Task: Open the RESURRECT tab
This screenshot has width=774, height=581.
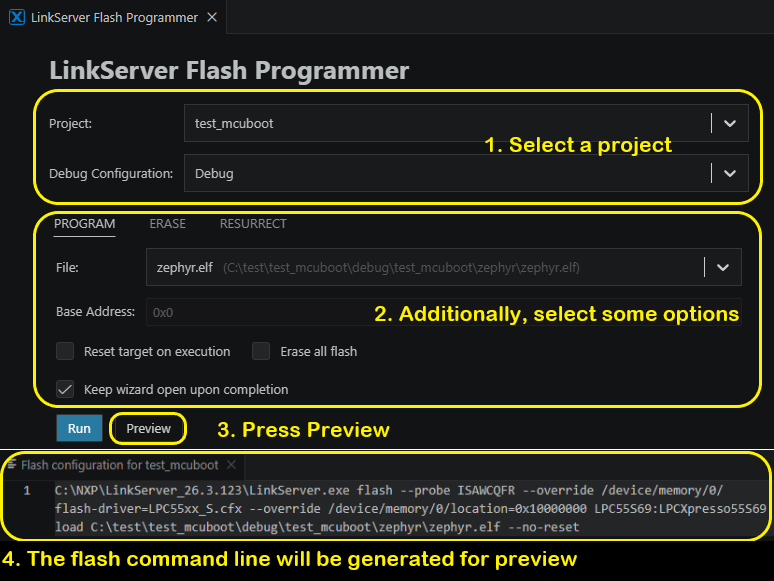Action: (x=253, y=224)
